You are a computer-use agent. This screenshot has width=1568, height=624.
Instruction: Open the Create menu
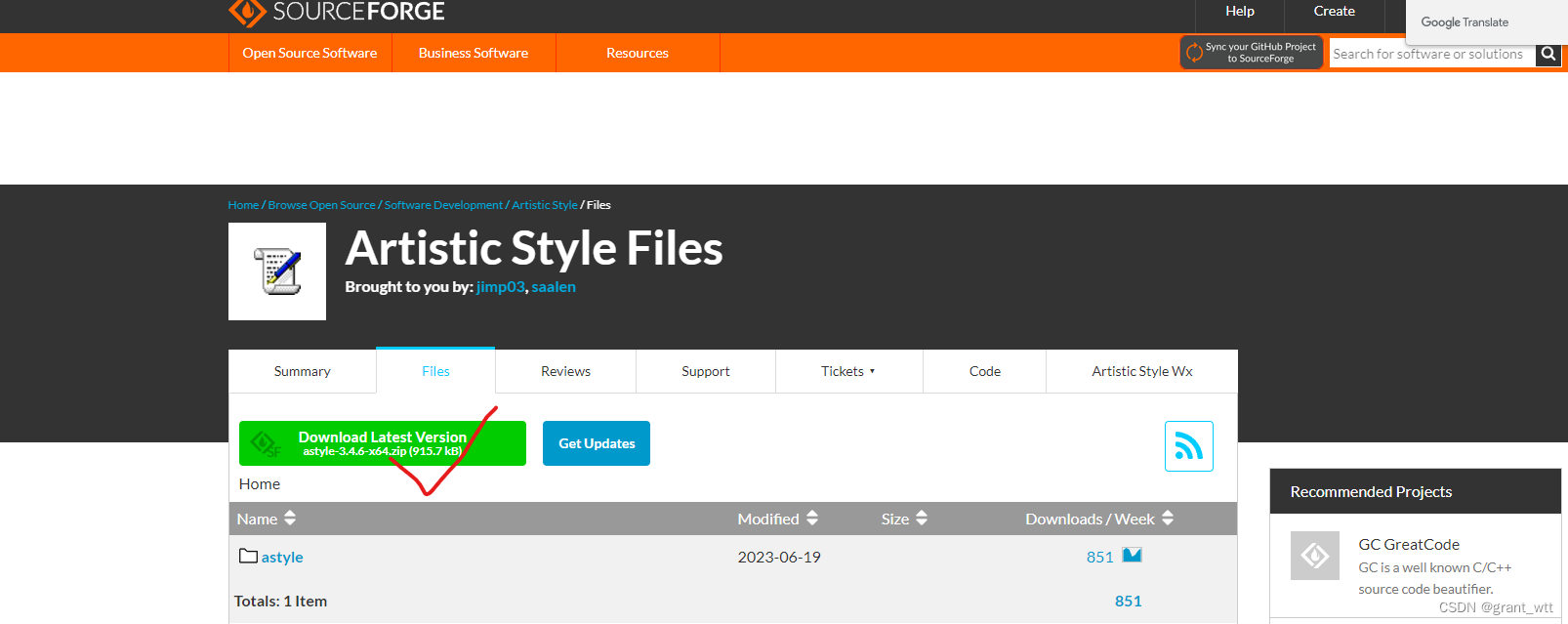pyautogui.click(x=1334, y=11)
